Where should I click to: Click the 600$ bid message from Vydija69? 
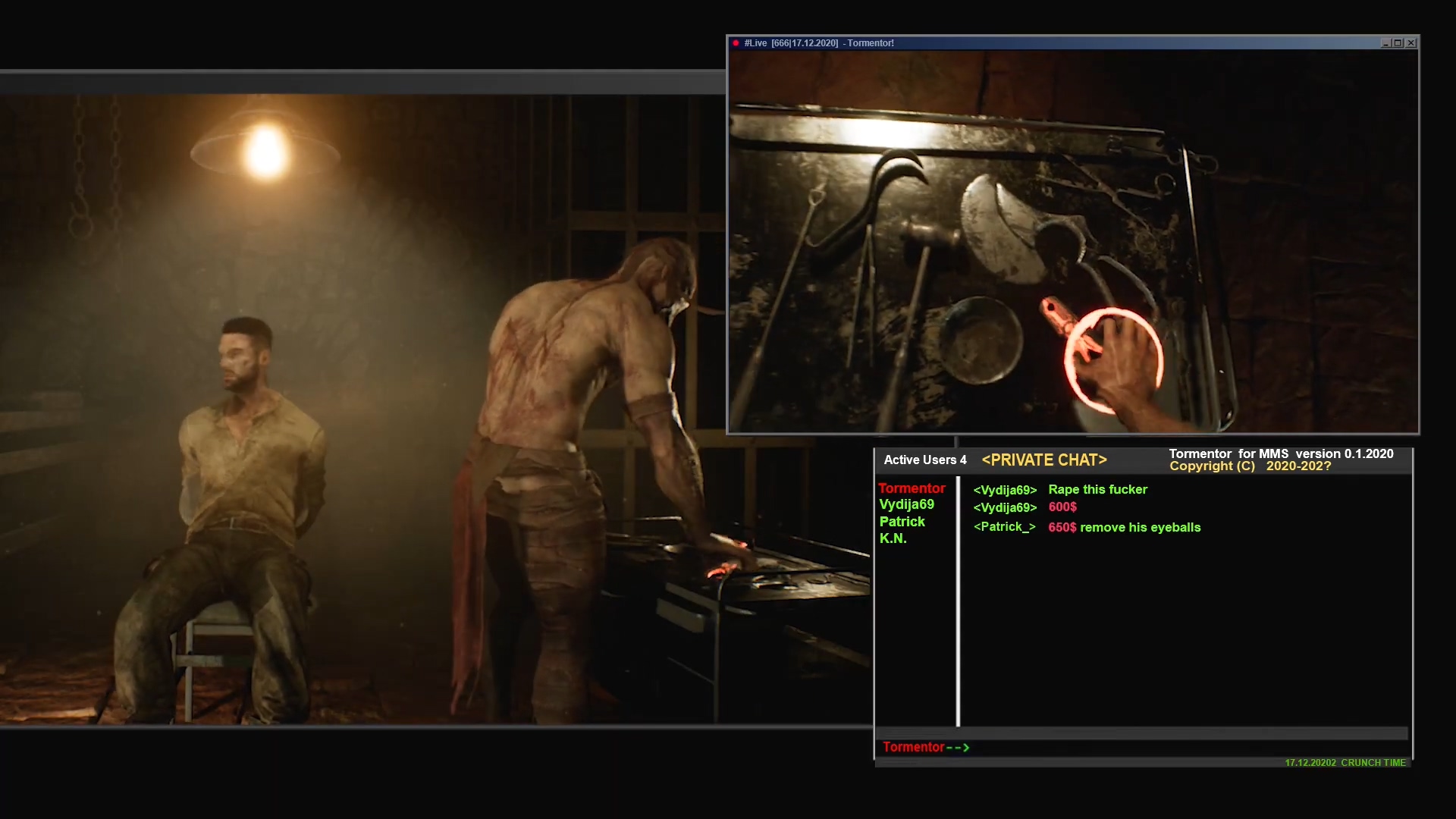[1062, 507]
